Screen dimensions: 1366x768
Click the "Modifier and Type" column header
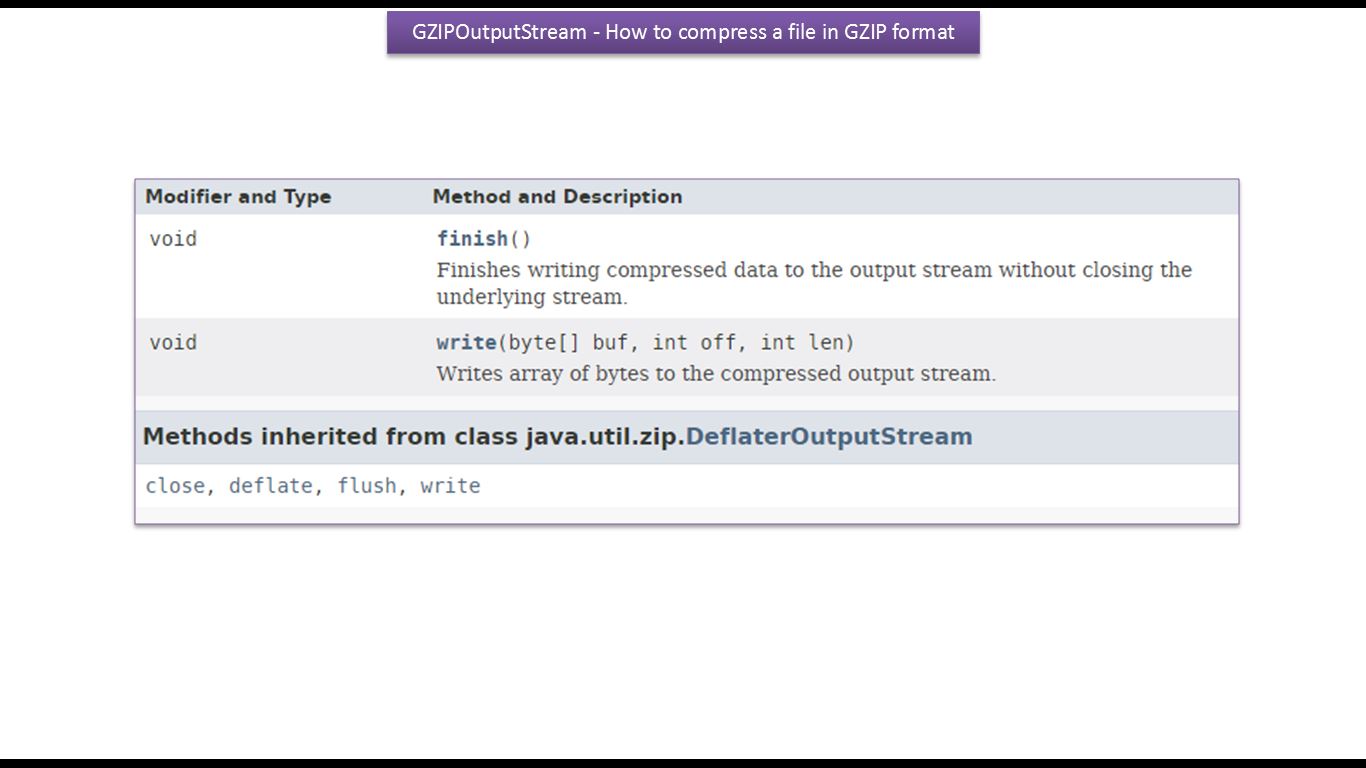[x=238, y=197]
